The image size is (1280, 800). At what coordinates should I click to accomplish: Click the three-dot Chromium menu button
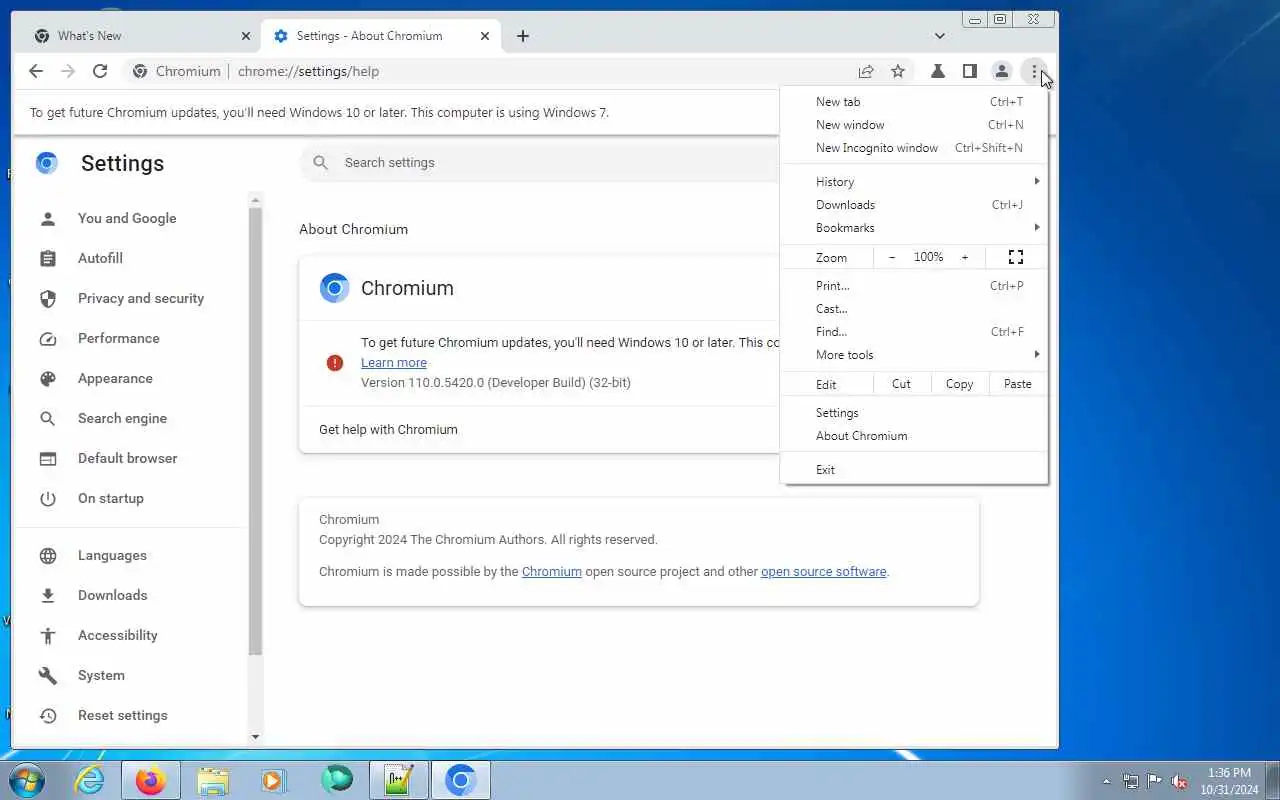point(1034,71)
